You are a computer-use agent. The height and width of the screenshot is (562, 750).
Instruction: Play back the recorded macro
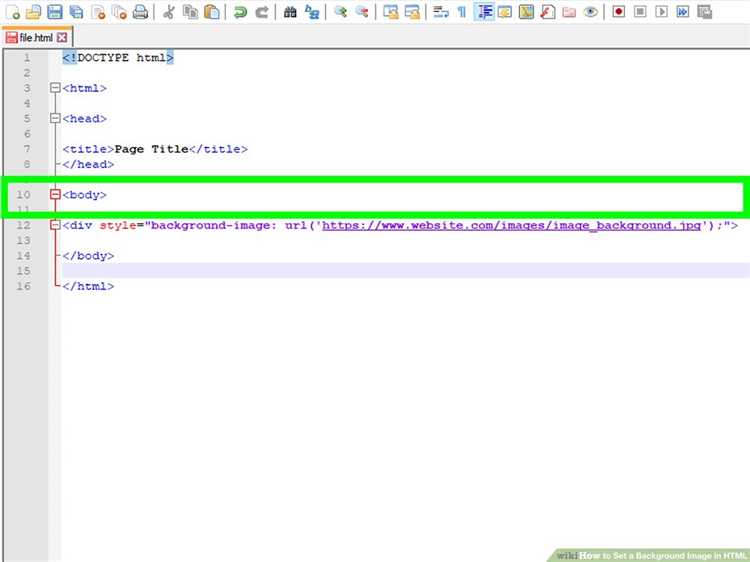coord(661,12)
